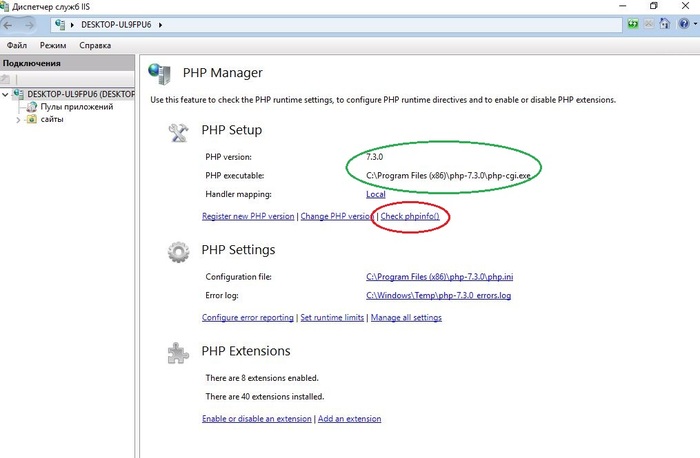The width and height of the screenshot is (700, 458).
Task: Click the home icon in the toolbar
Action: 666,24
